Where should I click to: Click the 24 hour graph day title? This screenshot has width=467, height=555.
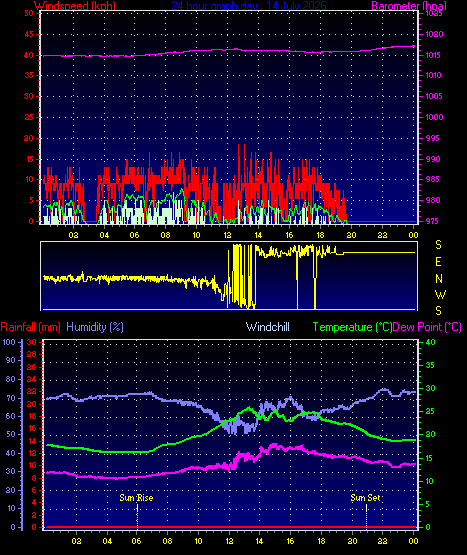point(249,5)
